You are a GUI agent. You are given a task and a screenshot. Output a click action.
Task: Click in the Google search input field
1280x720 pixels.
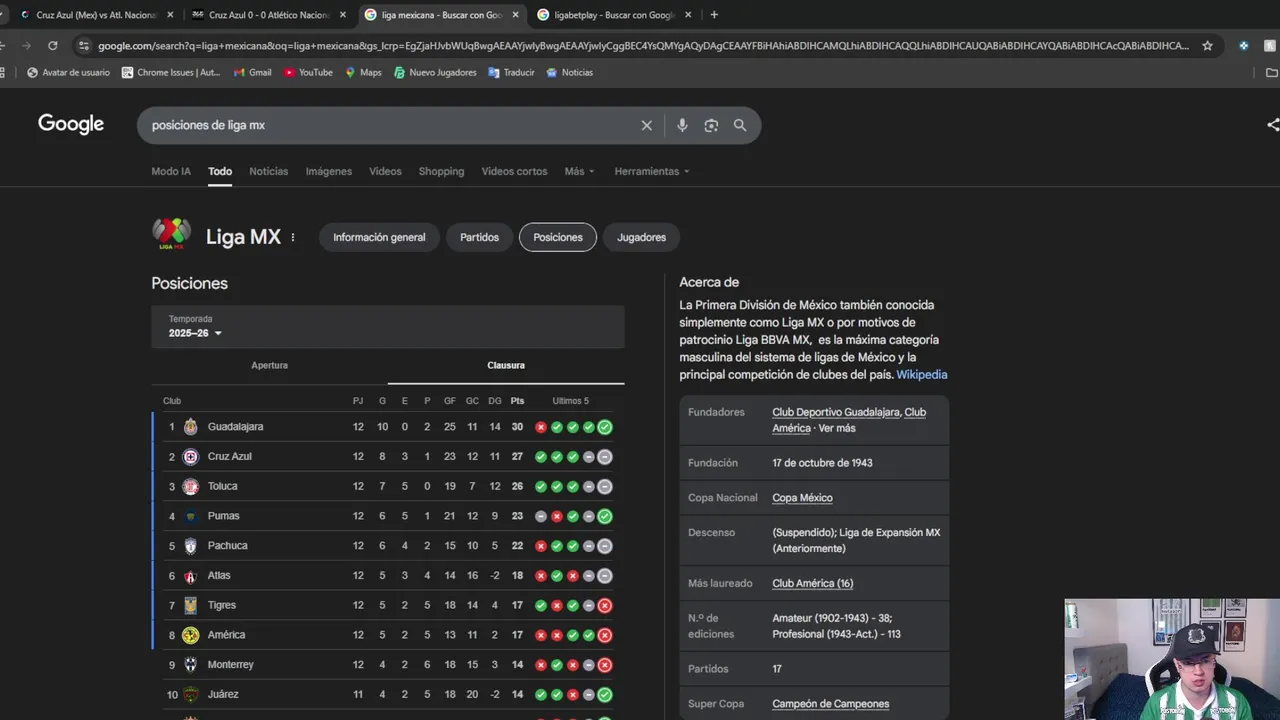(390, 125)
